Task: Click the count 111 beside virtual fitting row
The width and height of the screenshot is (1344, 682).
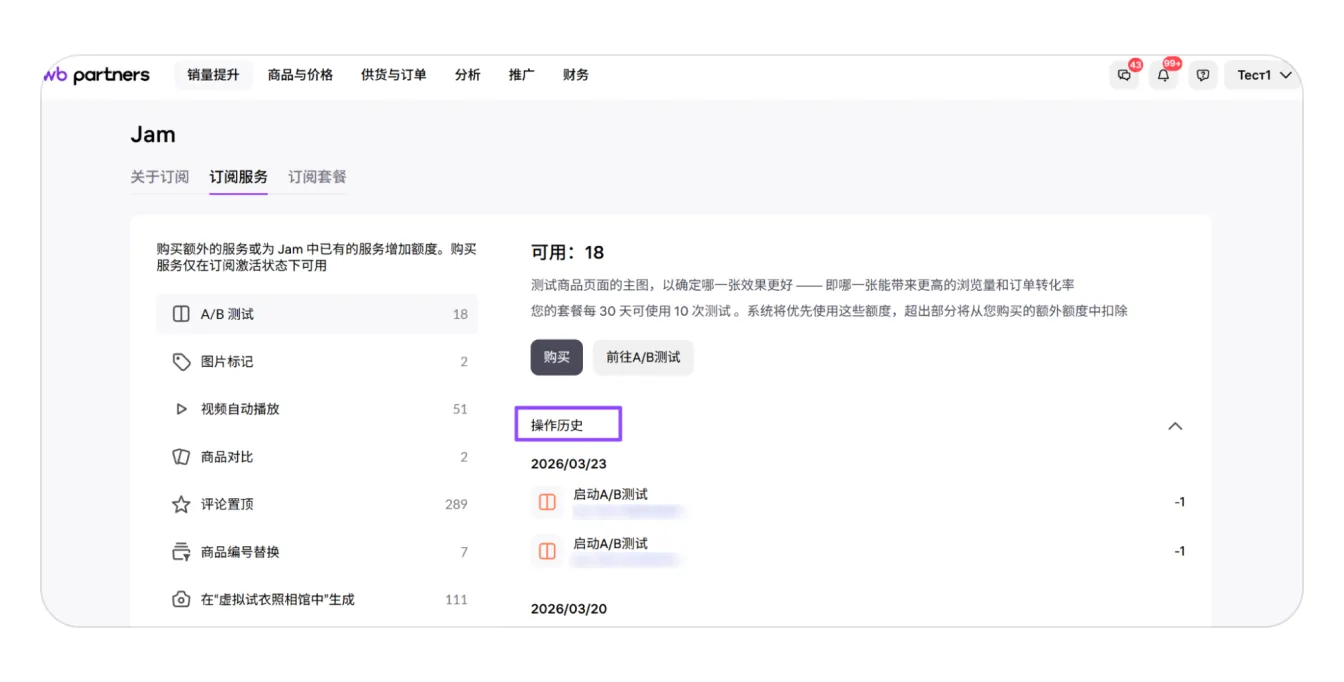Action: tap(456, 600)
